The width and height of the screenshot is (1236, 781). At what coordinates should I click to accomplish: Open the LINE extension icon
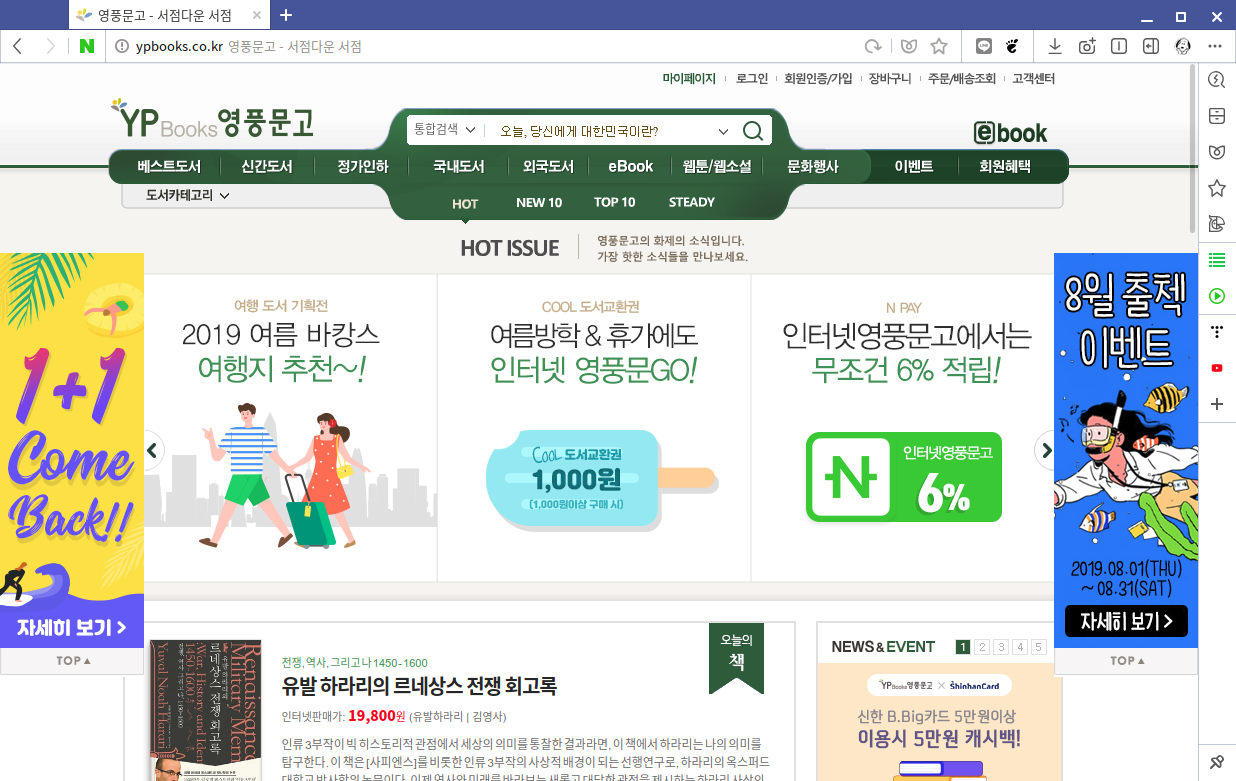(x=983, y=46)
